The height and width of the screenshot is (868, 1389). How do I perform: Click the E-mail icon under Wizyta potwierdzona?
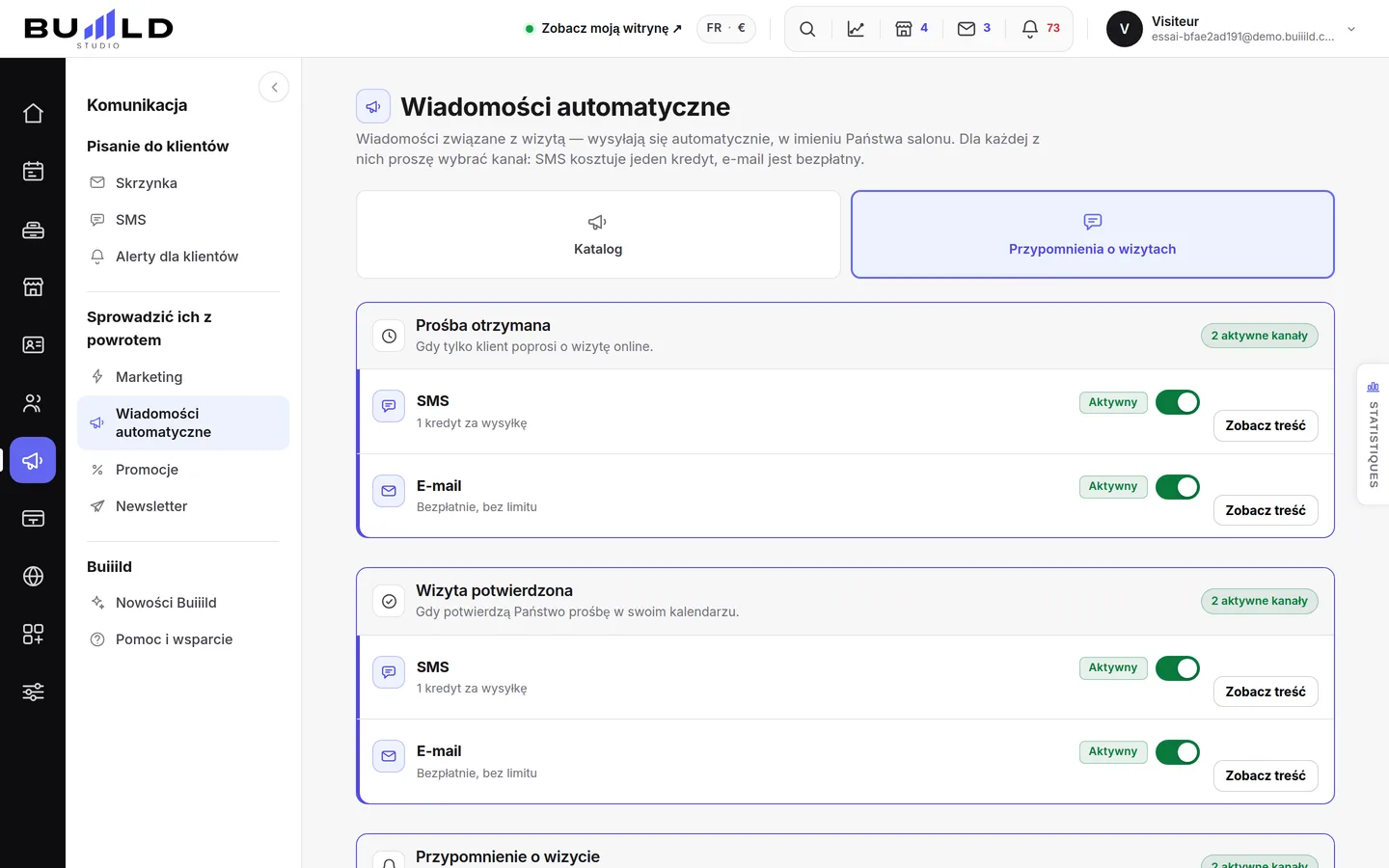point(389,756)
